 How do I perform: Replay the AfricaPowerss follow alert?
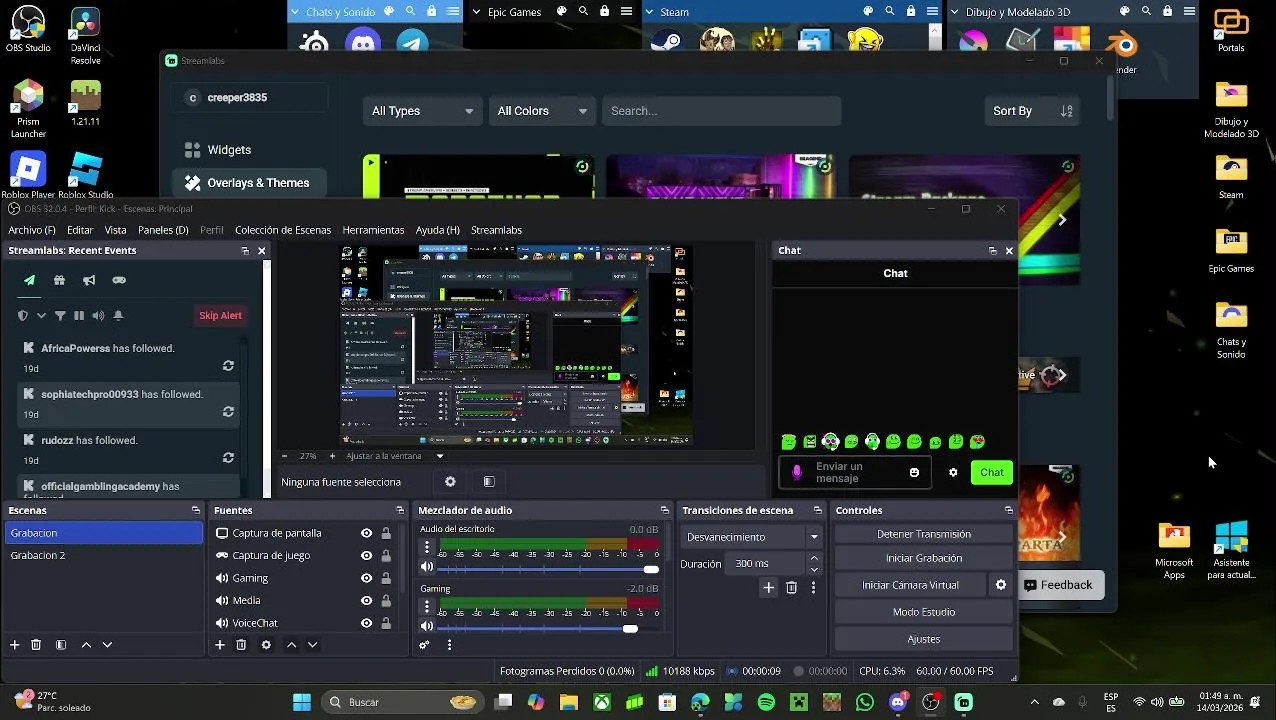click(228, 366)
